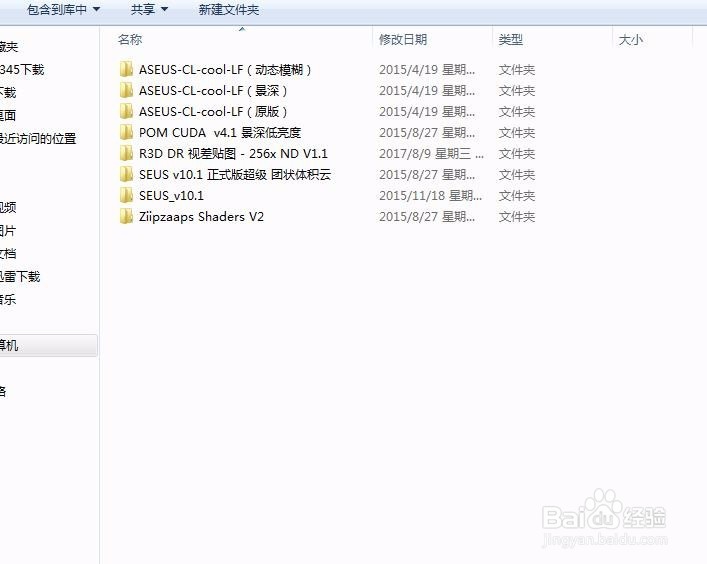
Task: Click 2015/8/27 date of POM CUDA row
Action: pos(427,133)
